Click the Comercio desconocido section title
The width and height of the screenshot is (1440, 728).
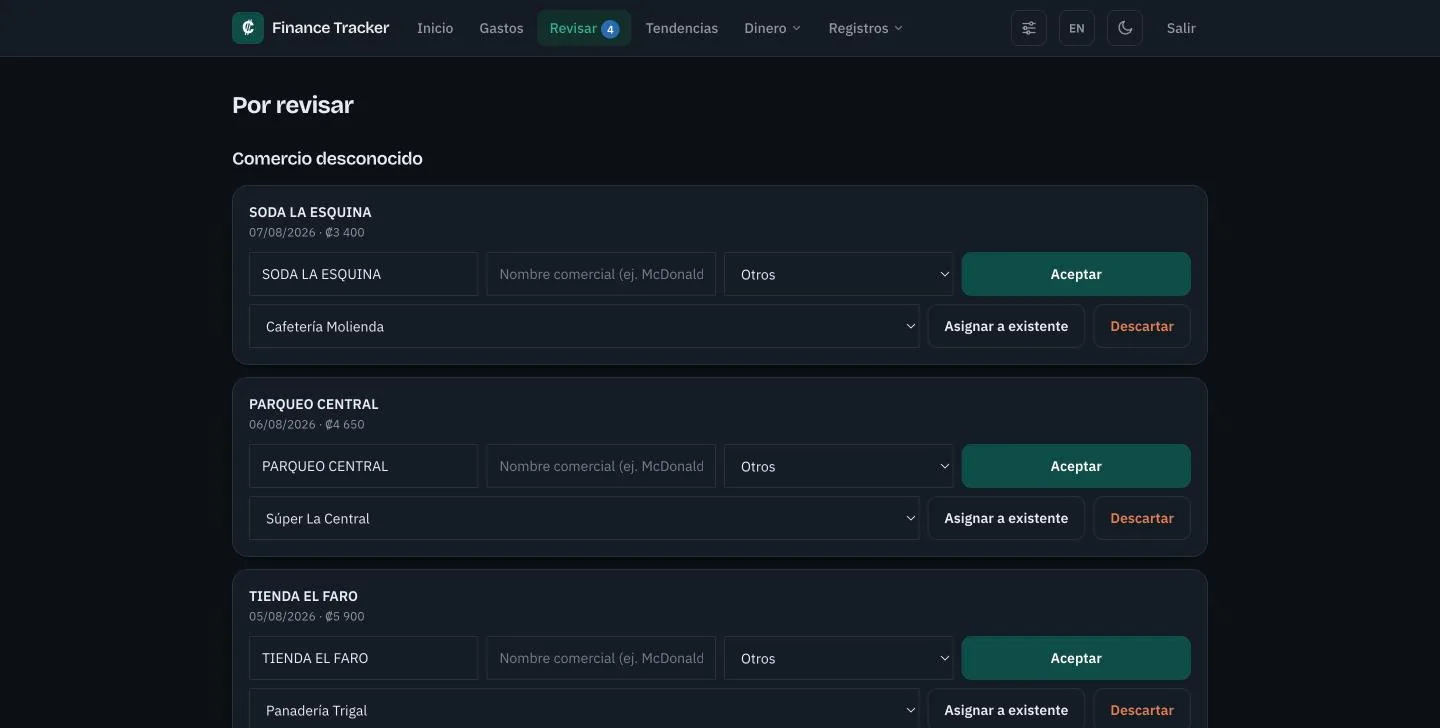(x=327, y=158)
